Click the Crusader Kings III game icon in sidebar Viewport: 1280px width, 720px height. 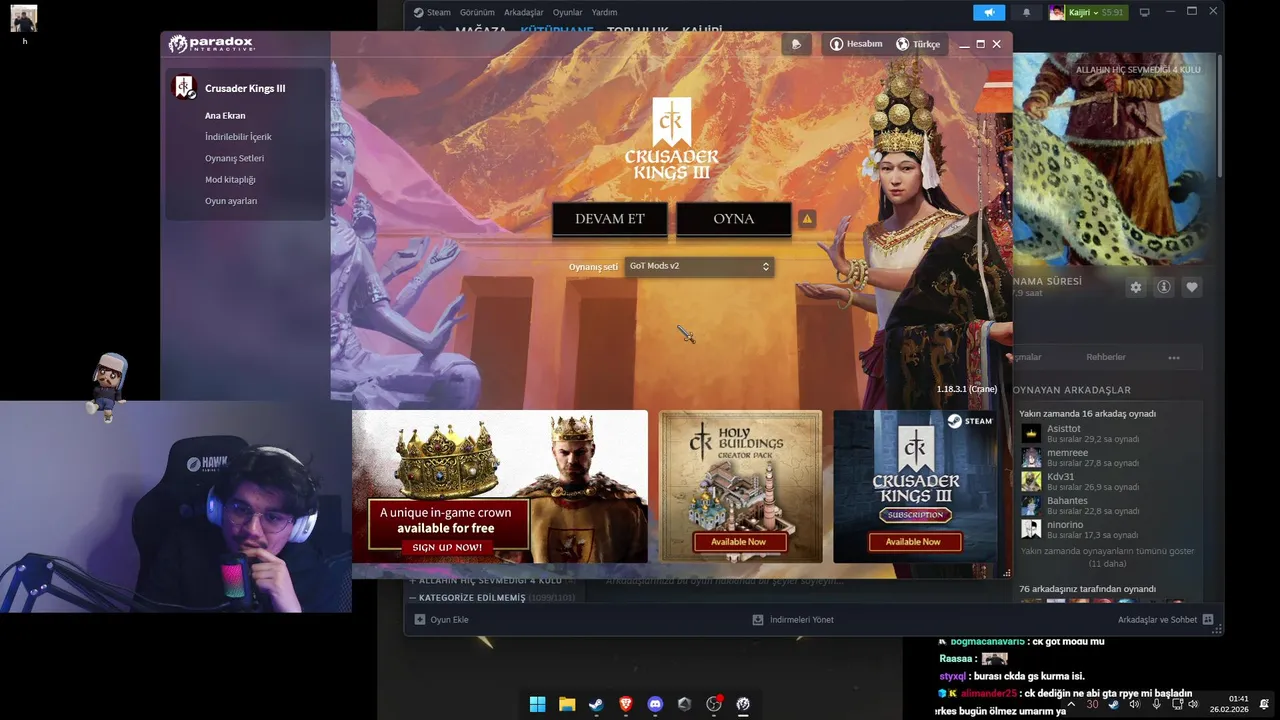tap(184, 88)
